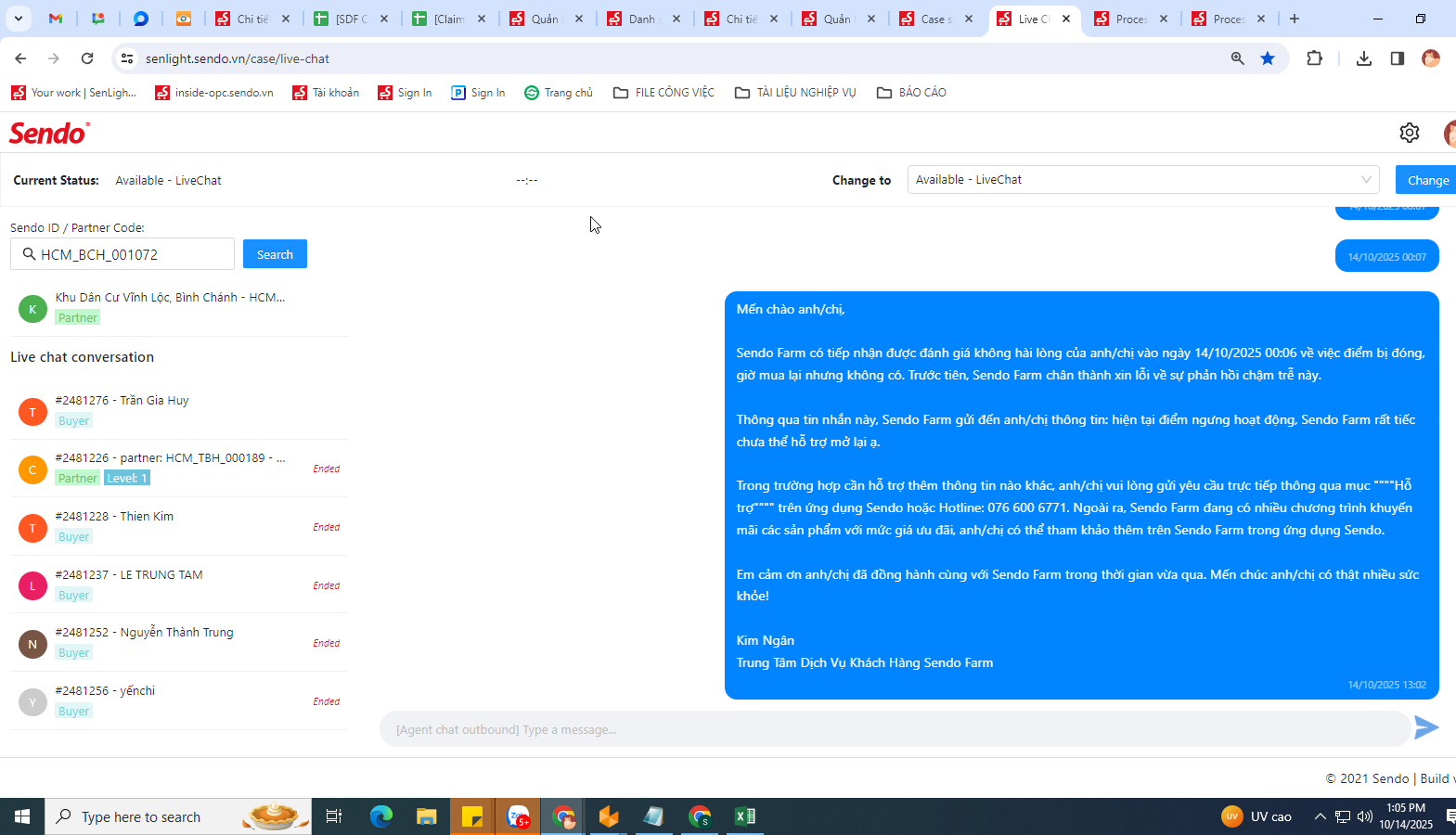Open BÁO CÁO bookmark folder
The width and height of the screenshot is (1456, 835).
tap(911, 93)
